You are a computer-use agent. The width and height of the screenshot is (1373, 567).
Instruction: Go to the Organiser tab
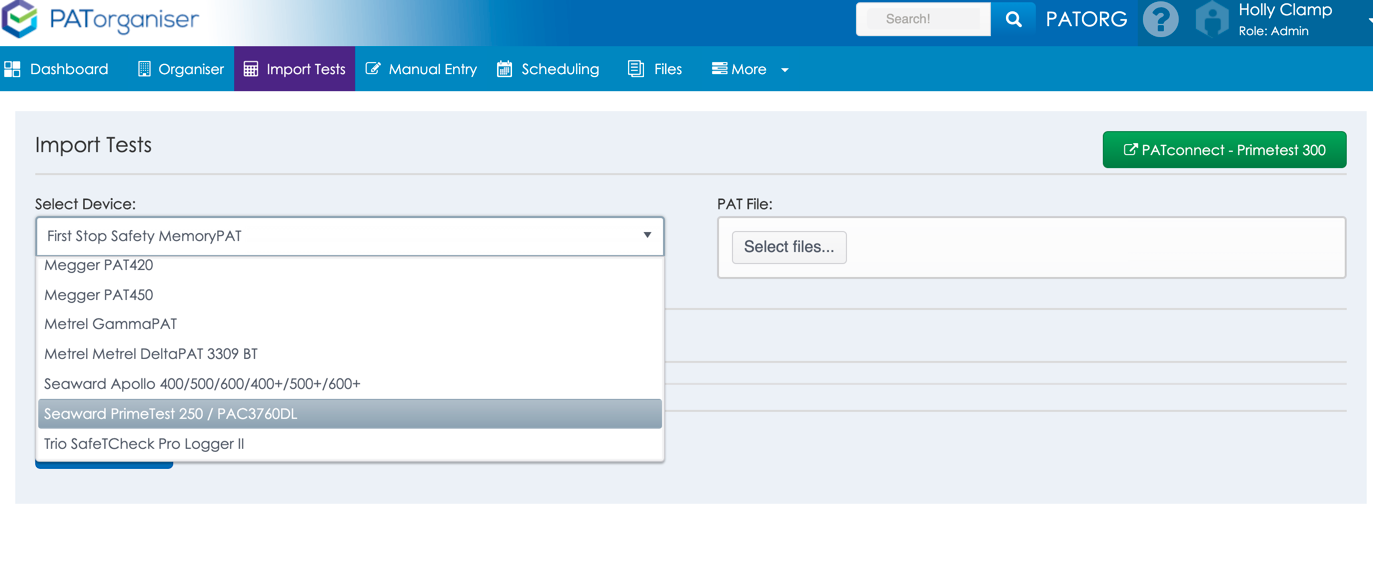coord(180,69)
